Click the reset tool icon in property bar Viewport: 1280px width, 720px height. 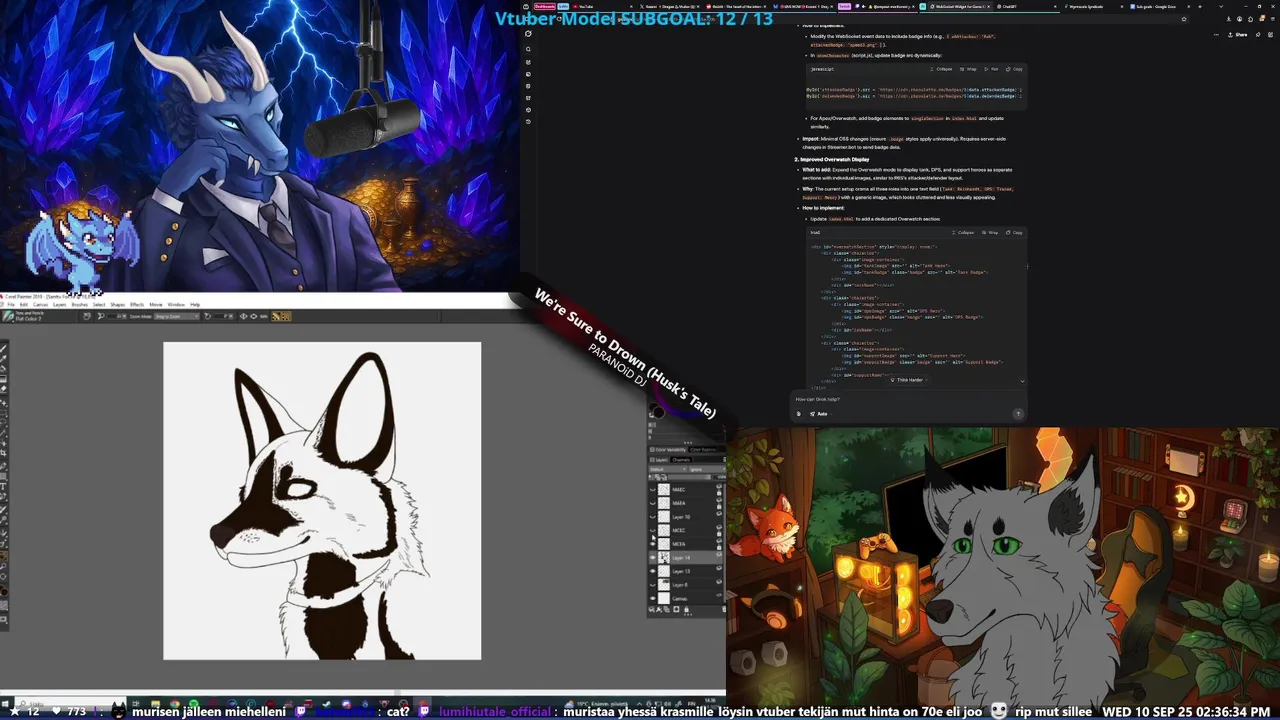[87, 316]
